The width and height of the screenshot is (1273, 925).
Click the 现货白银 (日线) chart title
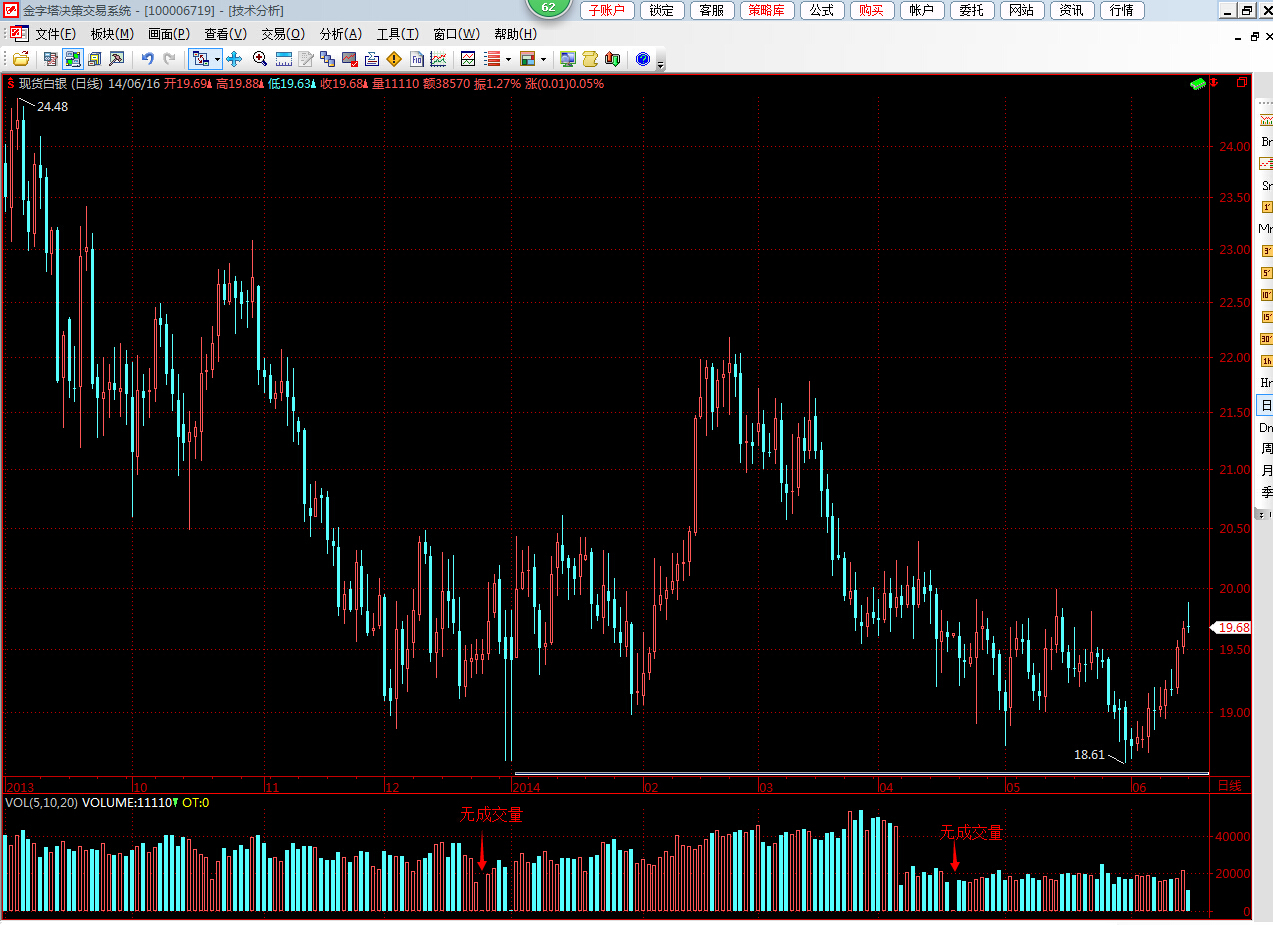pos(61,84)
